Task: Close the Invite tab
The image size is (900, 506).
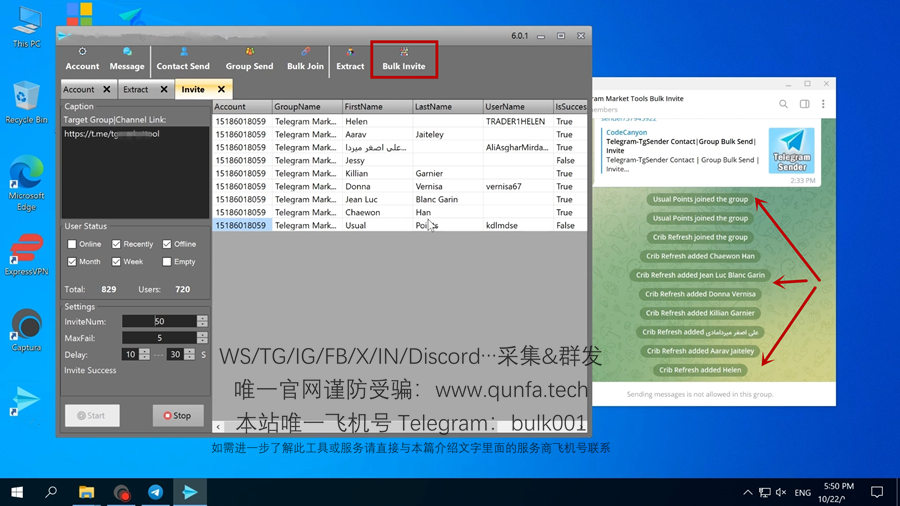Action: tap(222, 89)
